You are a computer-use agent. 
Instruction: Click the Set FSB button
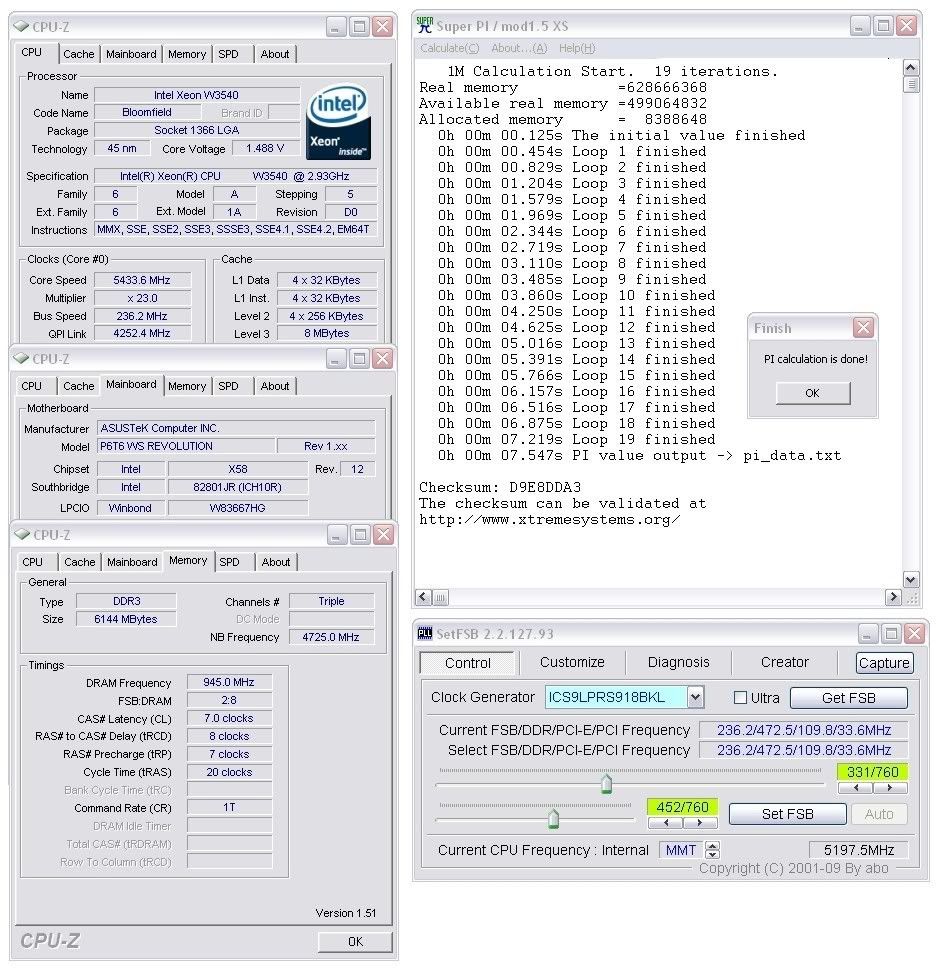click(787, 814)
